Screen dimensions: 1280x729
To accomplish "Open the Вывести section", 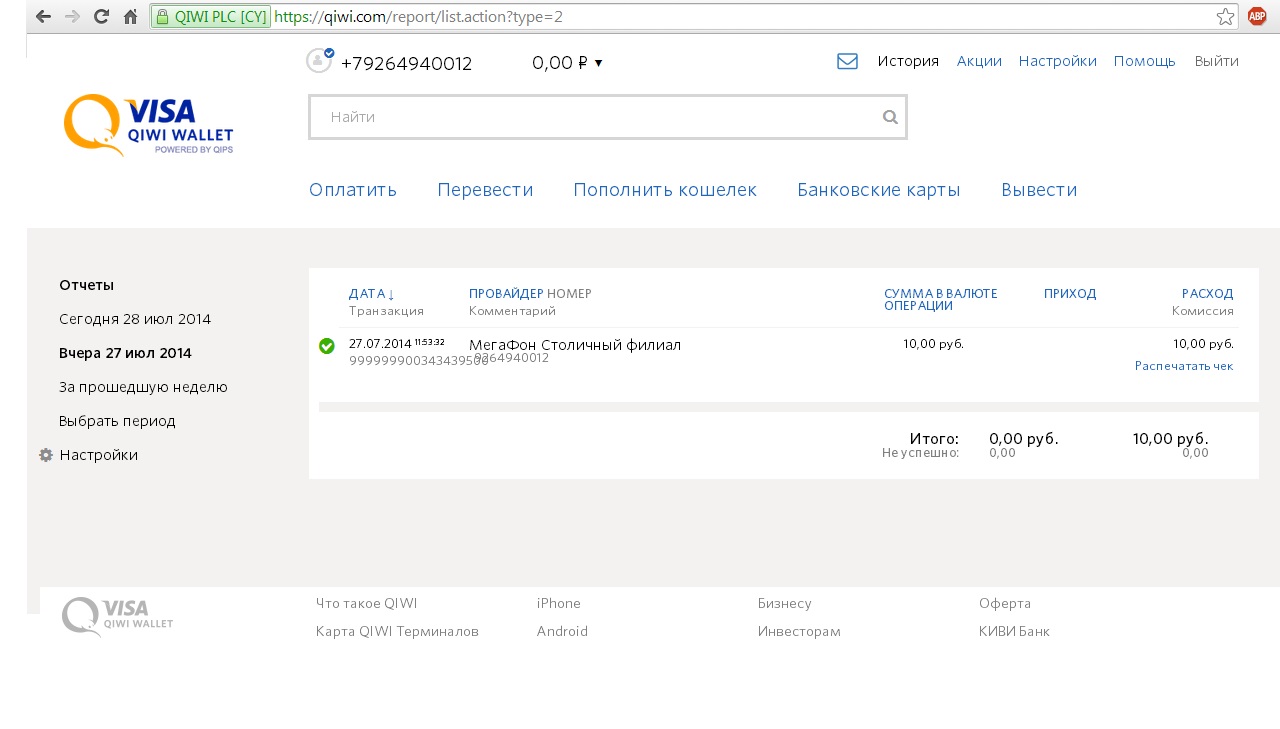I will click(x=1039, y=190).
